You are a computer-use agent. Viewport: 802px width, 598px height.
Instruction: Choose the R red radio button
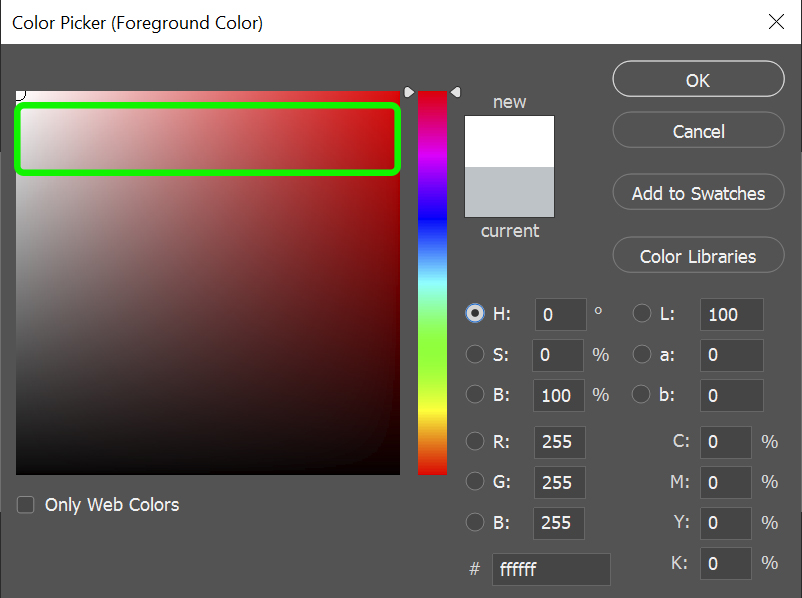pos(475,442)
